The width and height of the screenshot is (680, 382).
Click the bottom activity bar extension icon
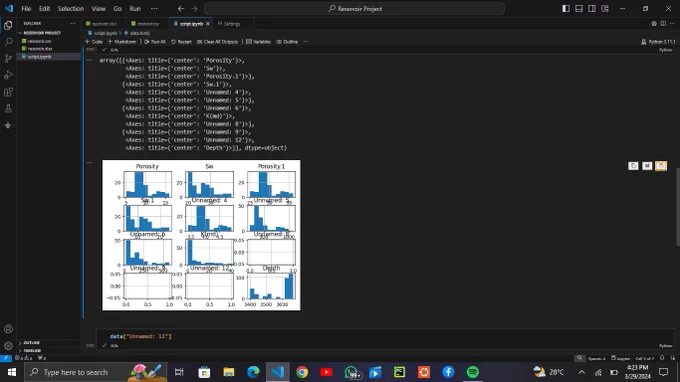[8, 125]
